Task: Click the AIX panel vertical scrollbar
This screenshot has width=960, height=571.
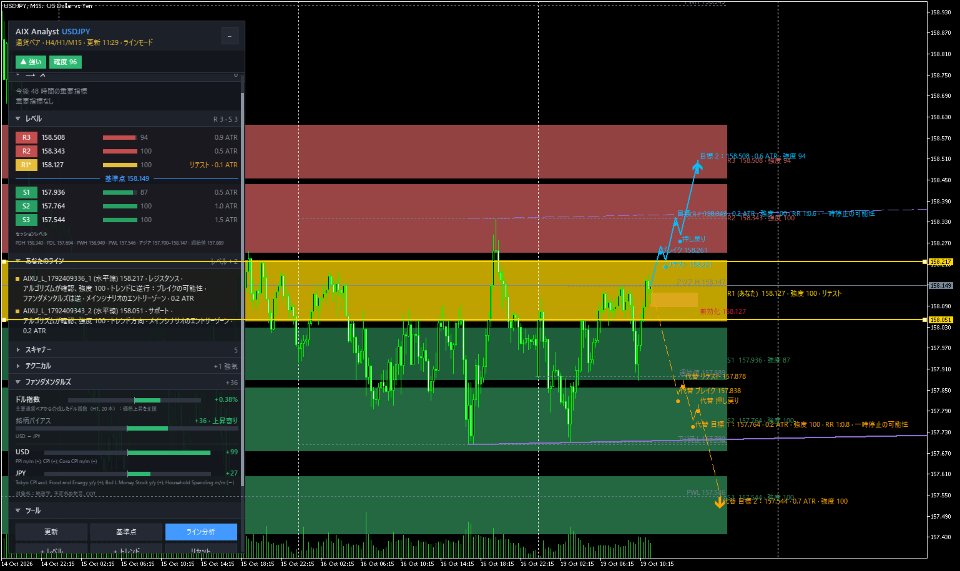Action: click(x=242, y=288)
